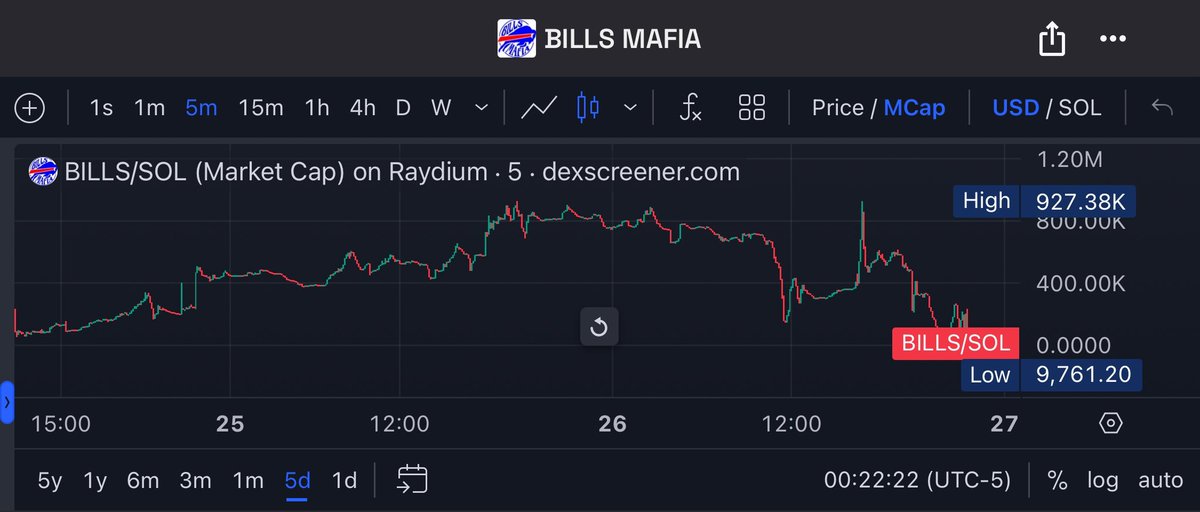Tap the BILLS MAFIA logo in header

pos(518,39)
